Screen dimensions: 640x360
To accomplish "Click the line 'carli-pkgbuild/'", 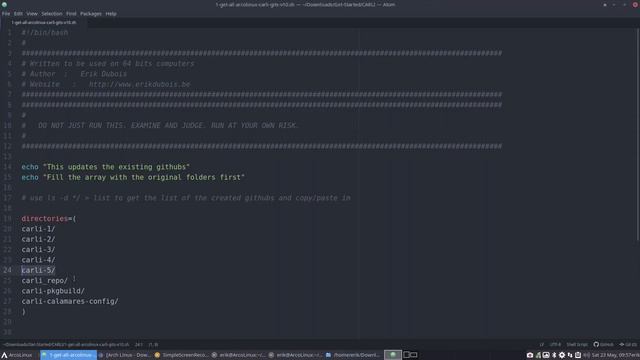I will tap(53, 291).
